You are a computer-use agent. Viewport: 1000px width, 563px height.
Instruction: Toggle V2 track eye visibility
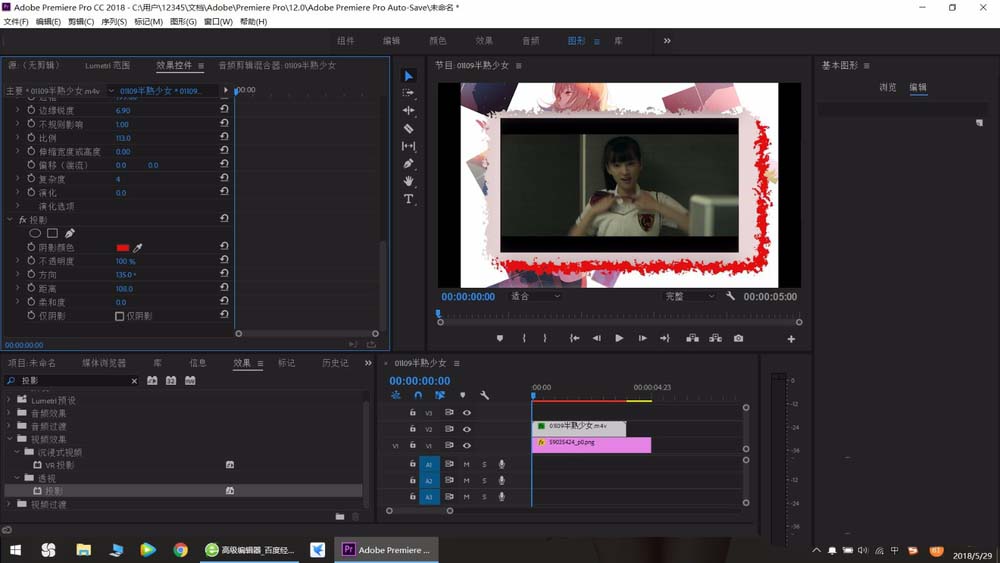[x=467, y=429]
